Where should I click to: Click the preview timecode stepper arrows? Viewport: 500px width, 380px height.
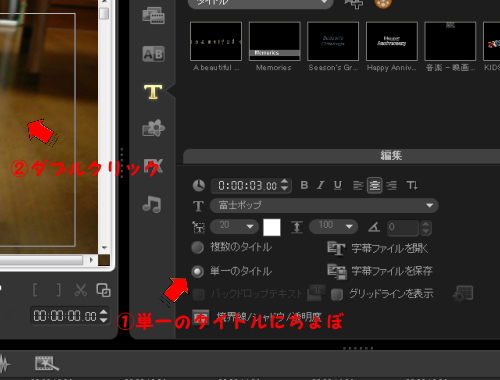click(x=104, y=316)
